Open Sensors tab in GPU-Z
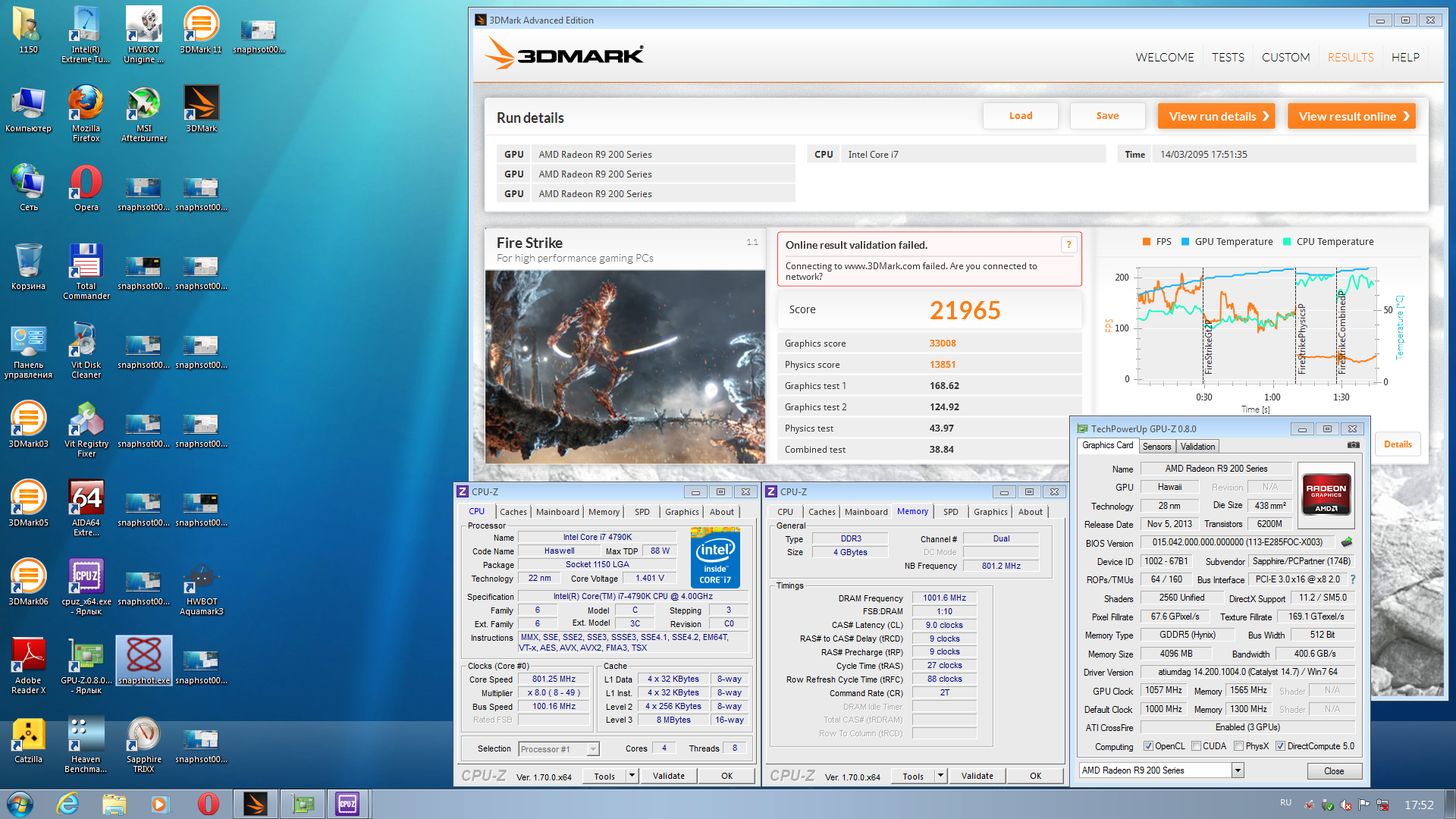Screen dimensions: 1456x819 click(1156, 447)
